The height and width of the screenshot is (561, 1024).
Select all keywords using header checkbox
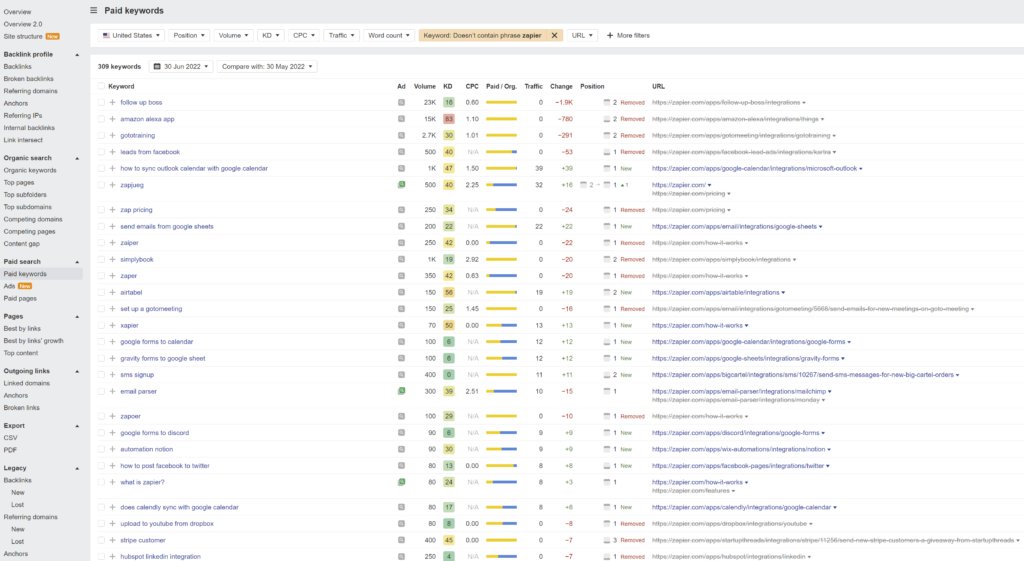(101, 86)
